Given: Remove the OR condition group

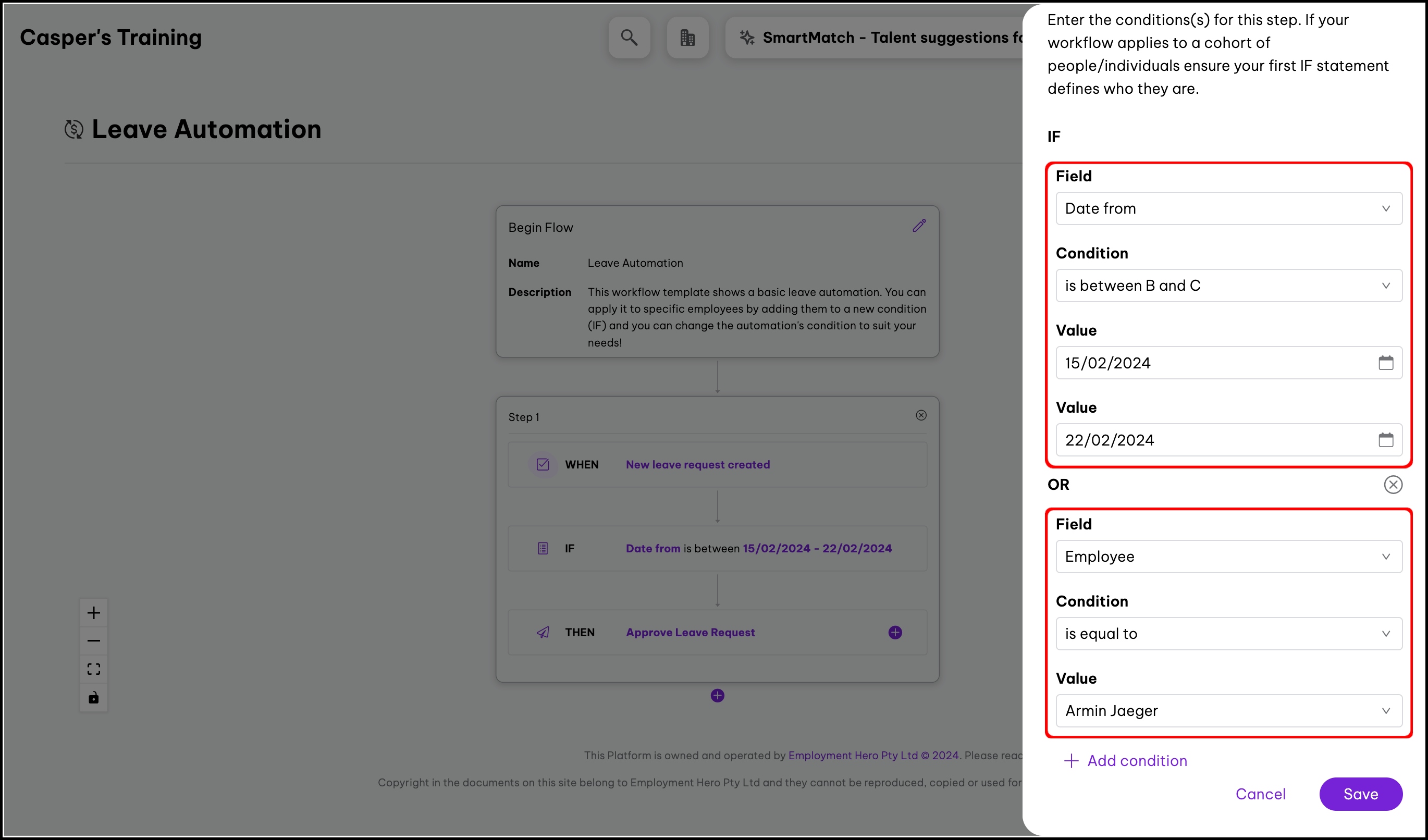Looking at the screenshot, I should (x=1393, y=485).
